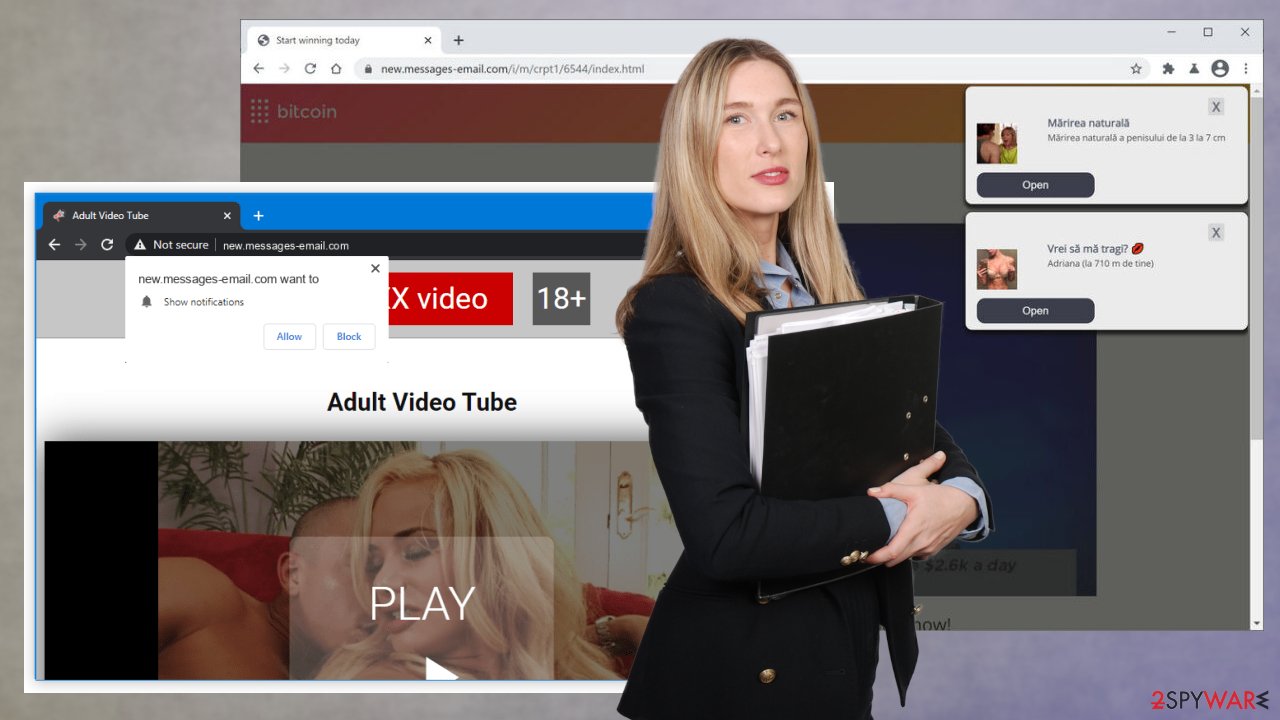Go to home page in light Chrome window
This screenshot has height=720, width=1280.
336,69
